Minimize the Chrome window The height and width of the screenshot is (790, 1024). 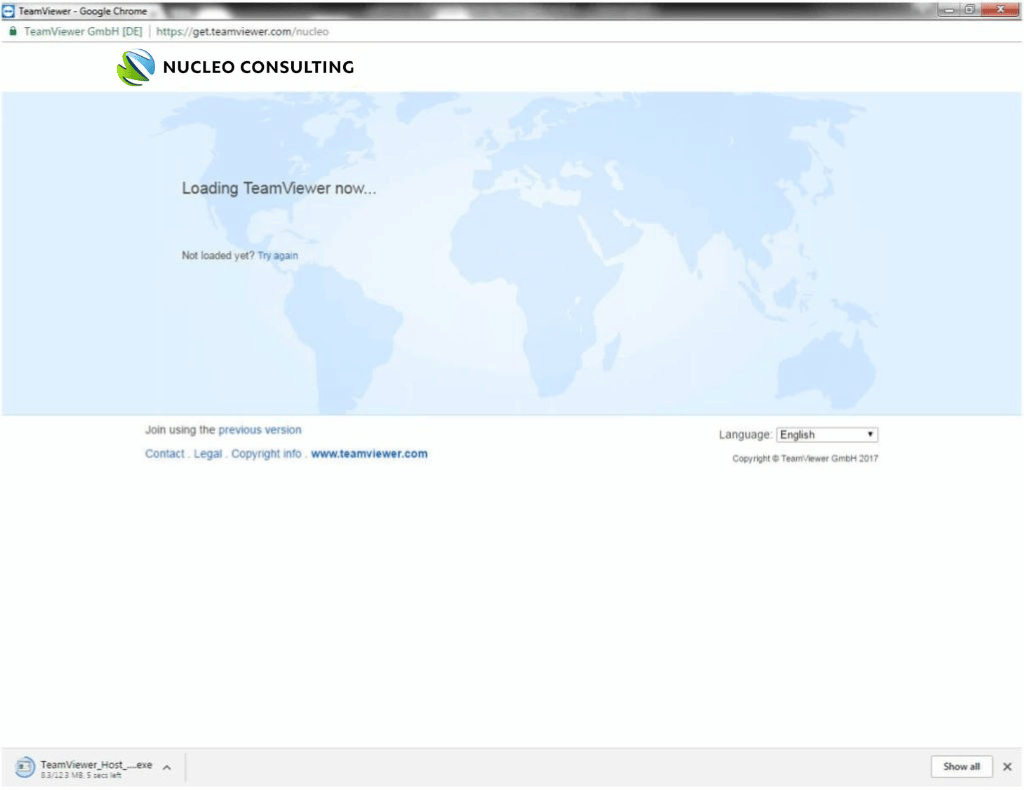coord(948,10)
